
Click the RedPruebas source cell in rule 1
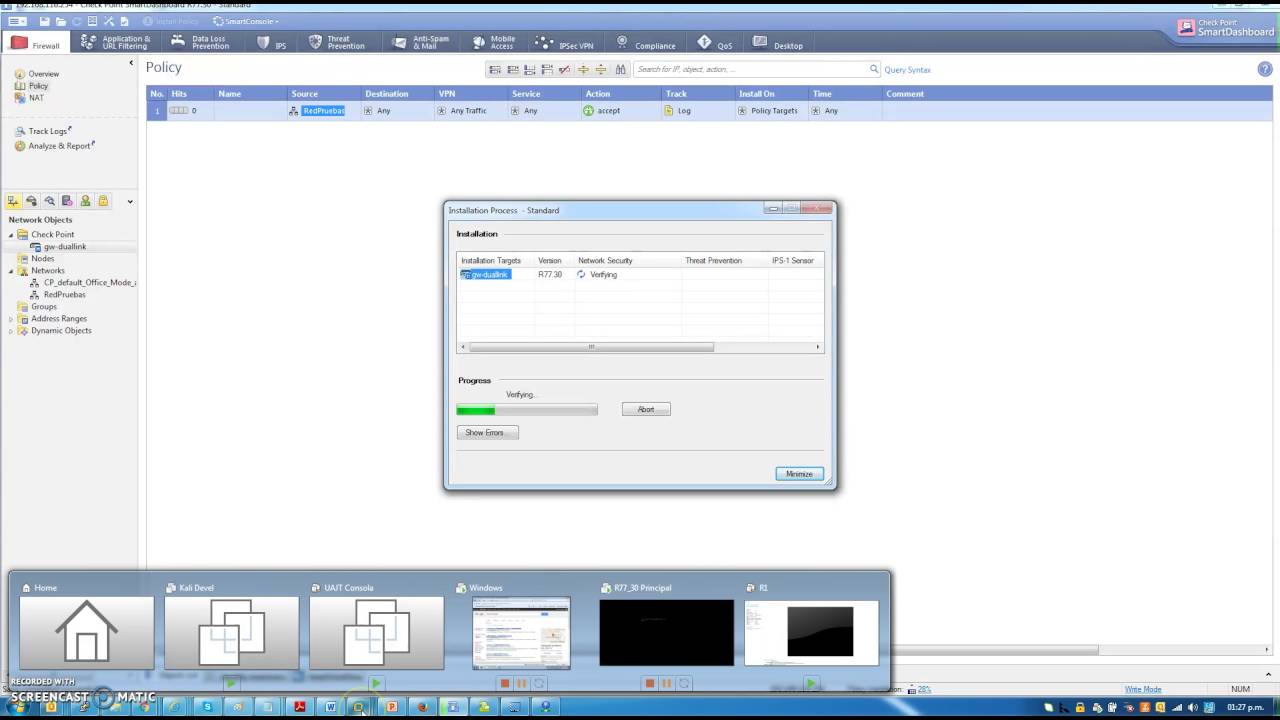coord(322,110)
